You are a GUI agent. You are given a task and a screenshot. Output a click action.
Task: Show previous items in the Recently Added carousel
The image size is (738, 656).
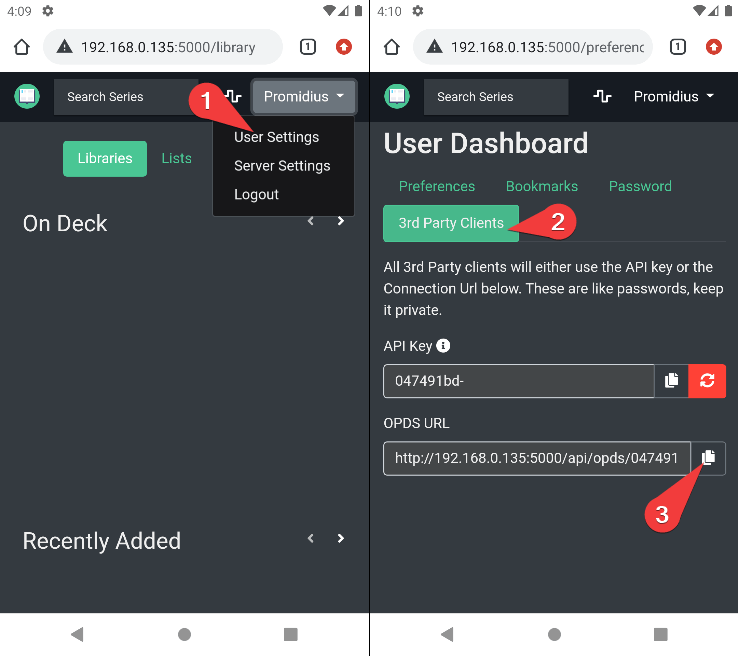311,539
